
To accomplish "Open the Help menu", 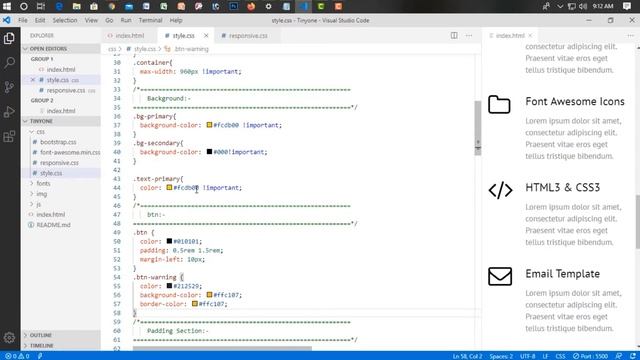I will tap(176, 20).
